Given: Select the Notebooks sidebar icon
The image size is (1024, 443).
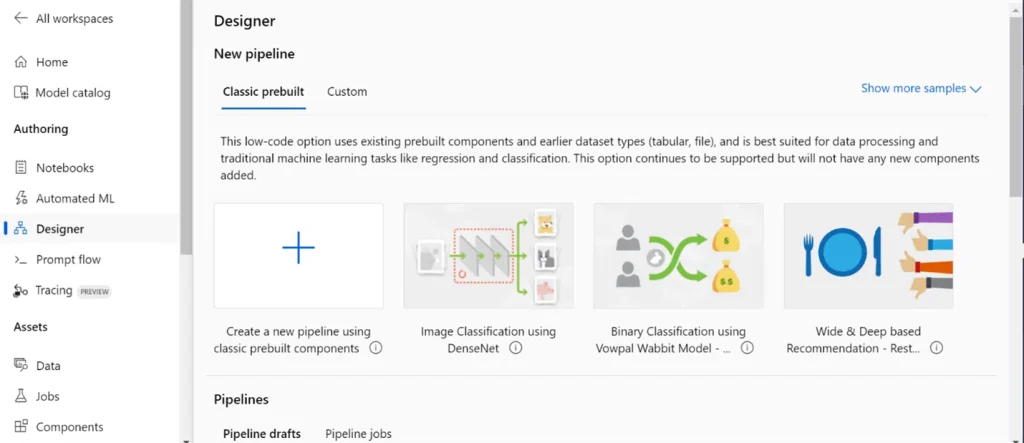Looking at the screenshot, I should pyautogui.click(x=21, y=168).
